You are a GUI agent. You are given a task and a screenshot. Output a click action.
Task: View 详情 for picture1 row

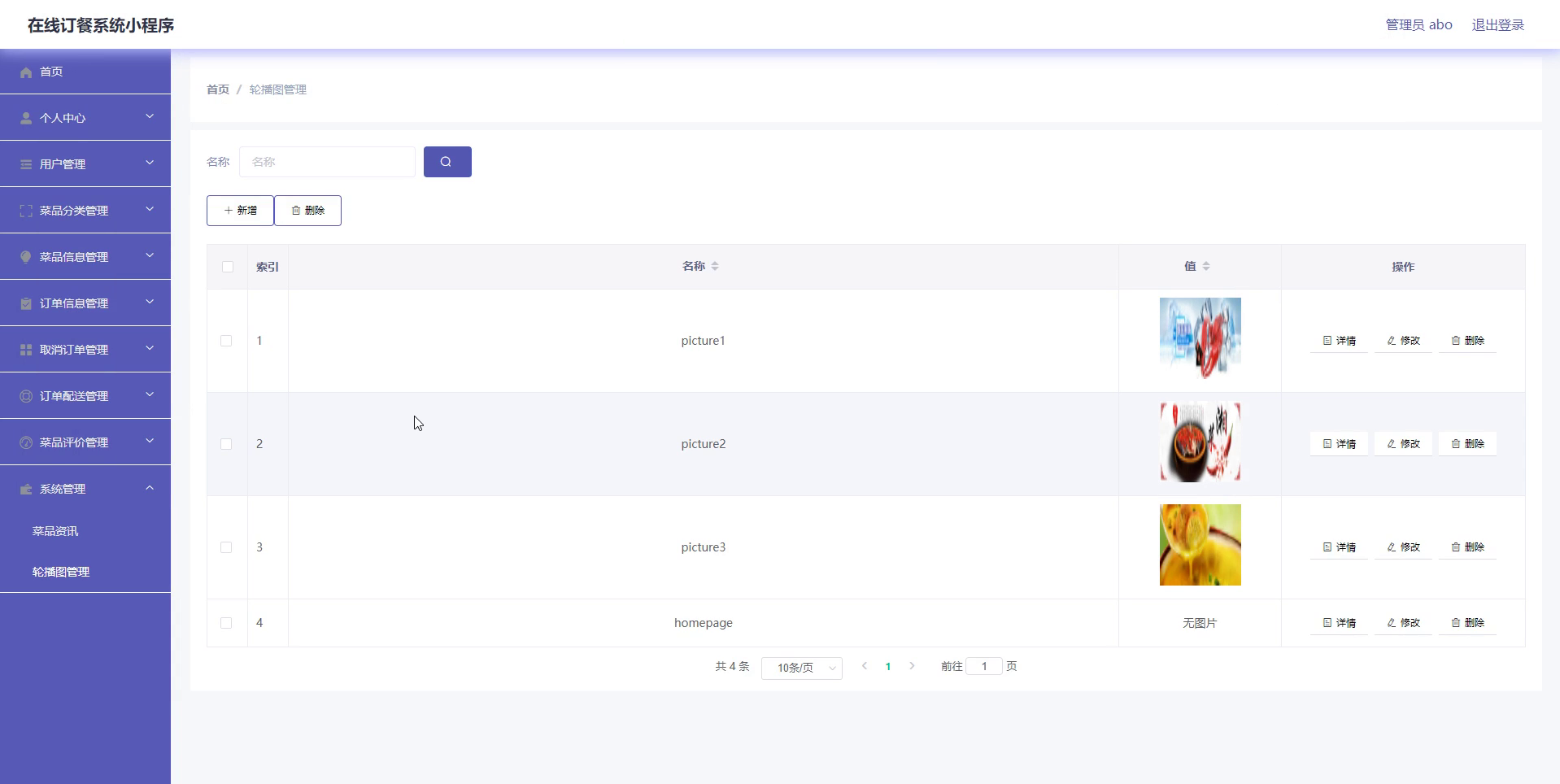coord(1339,341)
